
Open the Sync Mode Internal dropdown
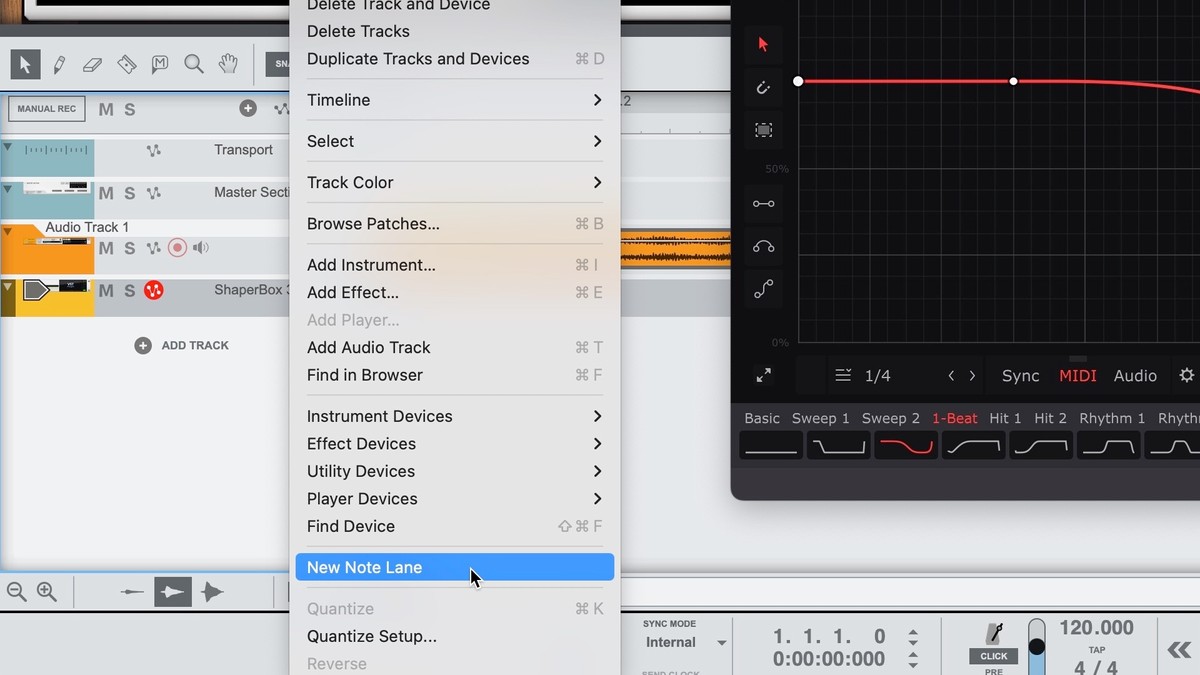[721, 643]
